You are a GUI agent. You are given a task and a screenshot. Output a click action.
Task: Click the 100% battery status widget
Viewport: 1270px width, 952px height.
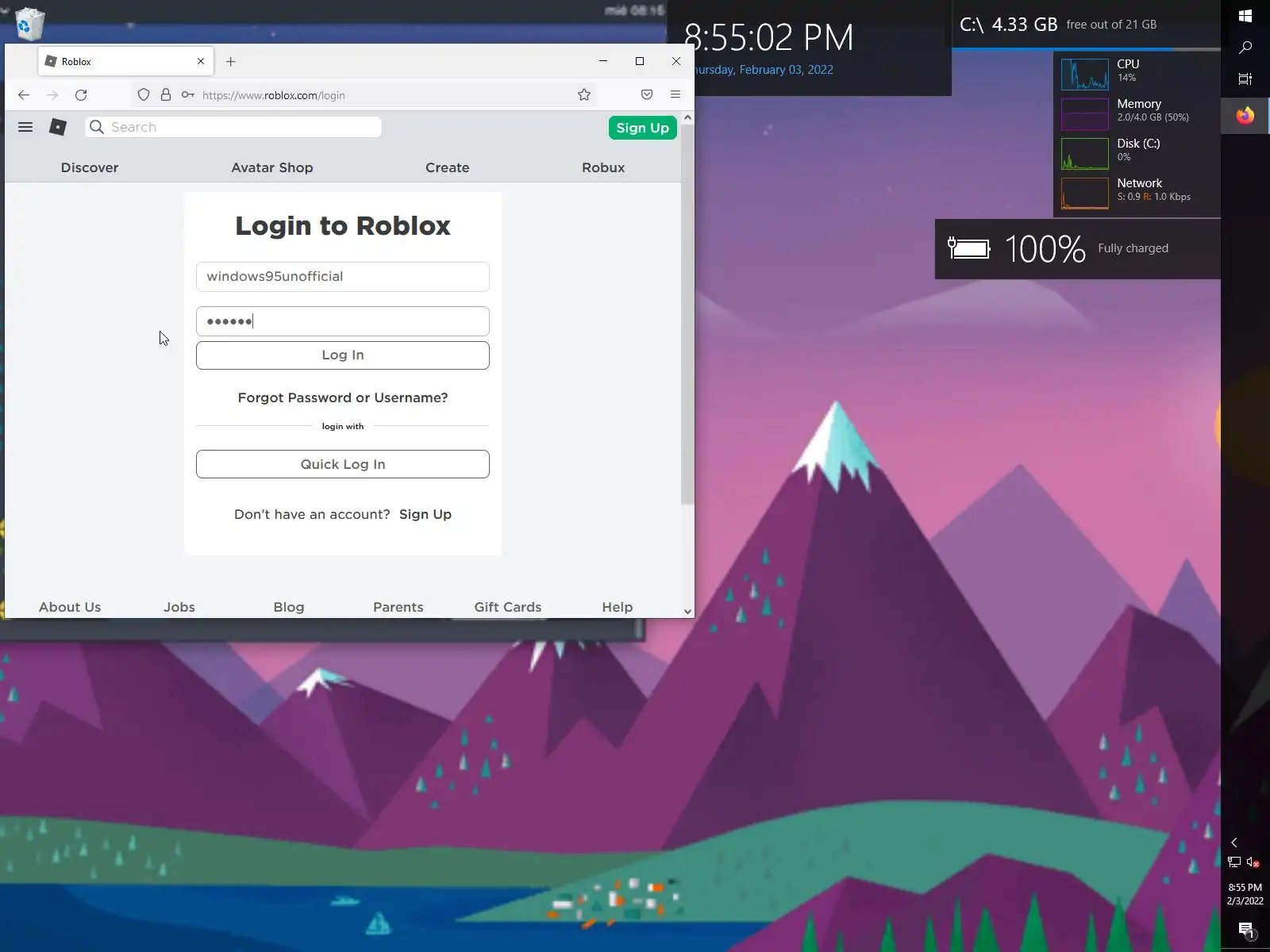(x=1078, y=249)
